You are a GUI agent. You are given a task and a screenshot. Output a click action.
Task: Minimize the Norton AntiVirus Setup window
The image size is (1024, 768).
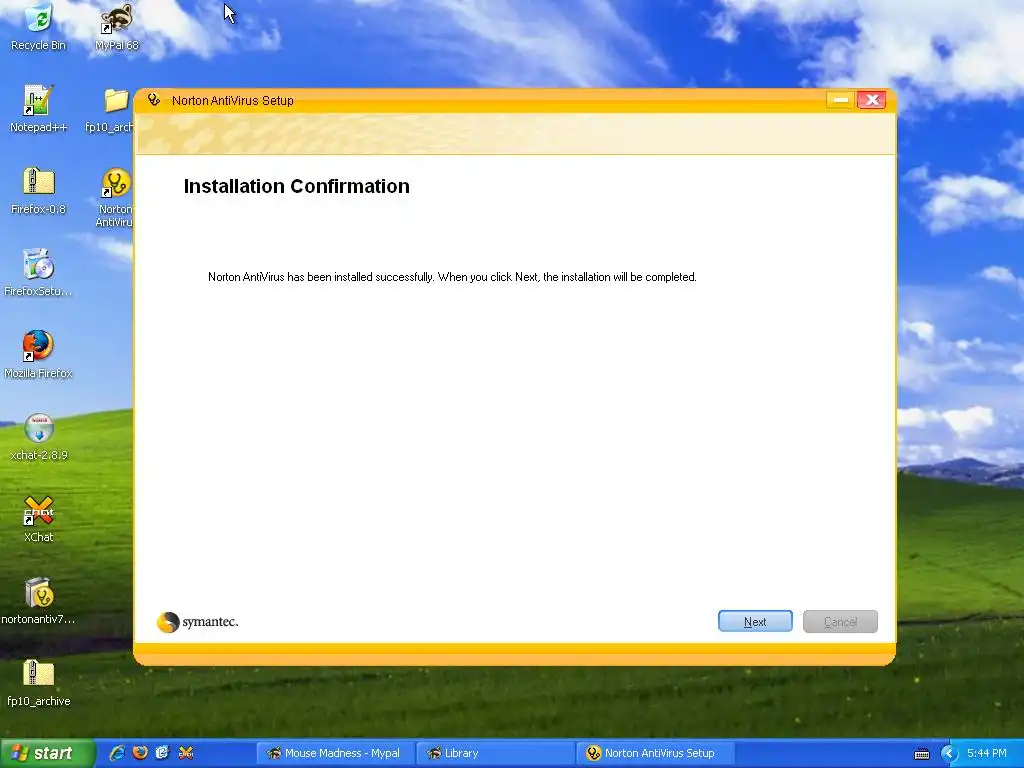pos(840,100)
